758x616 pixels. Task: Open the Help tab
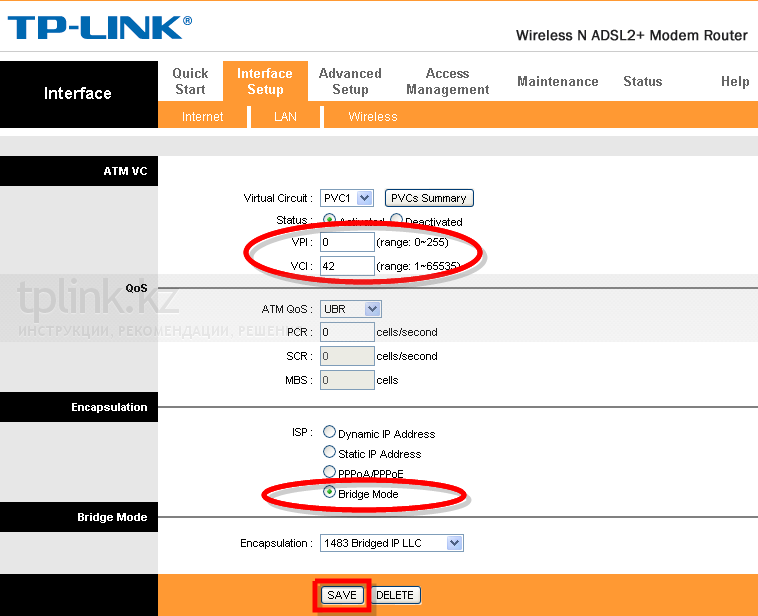(735, 81)
